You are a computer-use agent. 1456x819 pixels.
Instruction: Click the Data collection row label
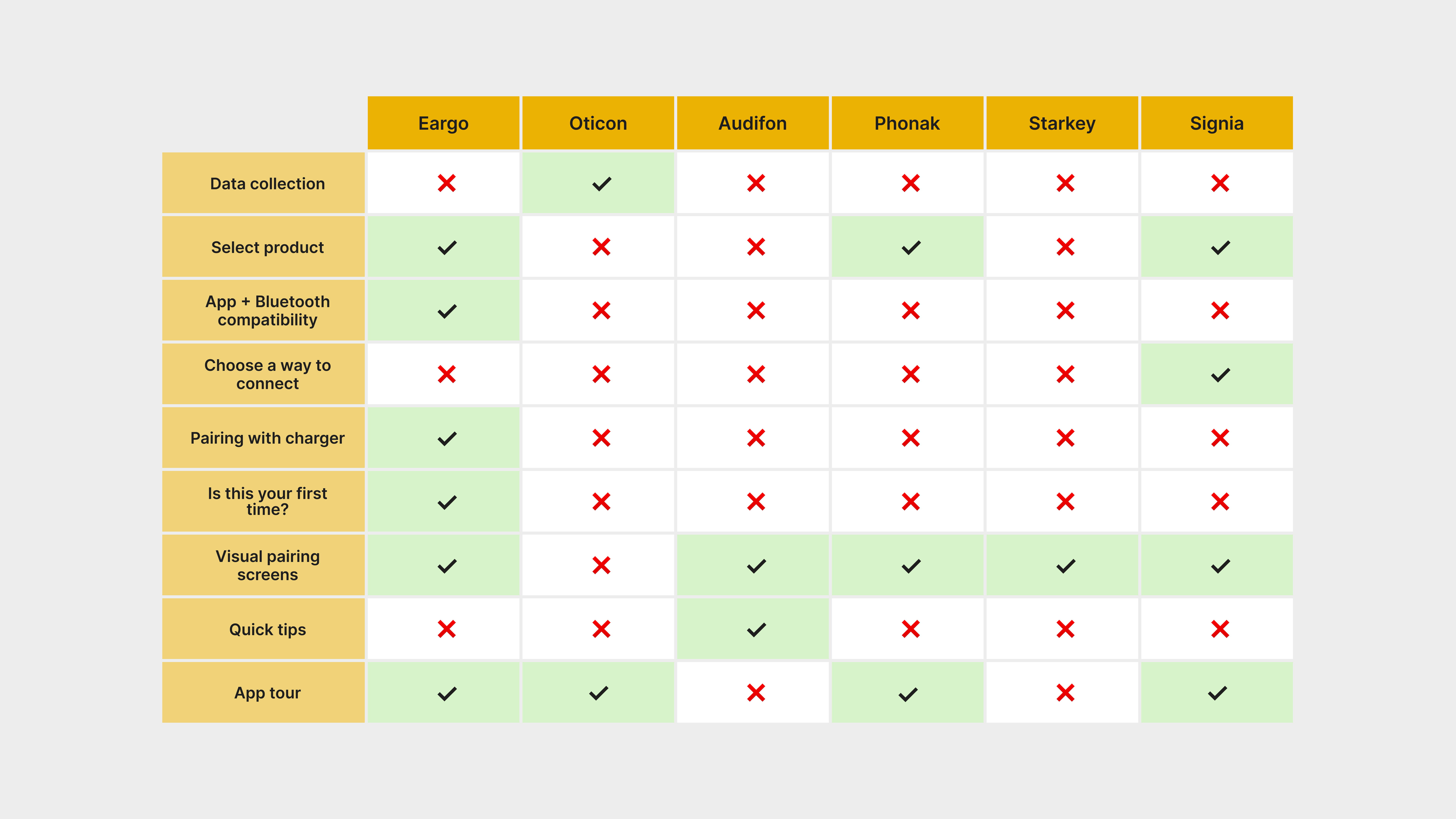(x=267, y=184)
